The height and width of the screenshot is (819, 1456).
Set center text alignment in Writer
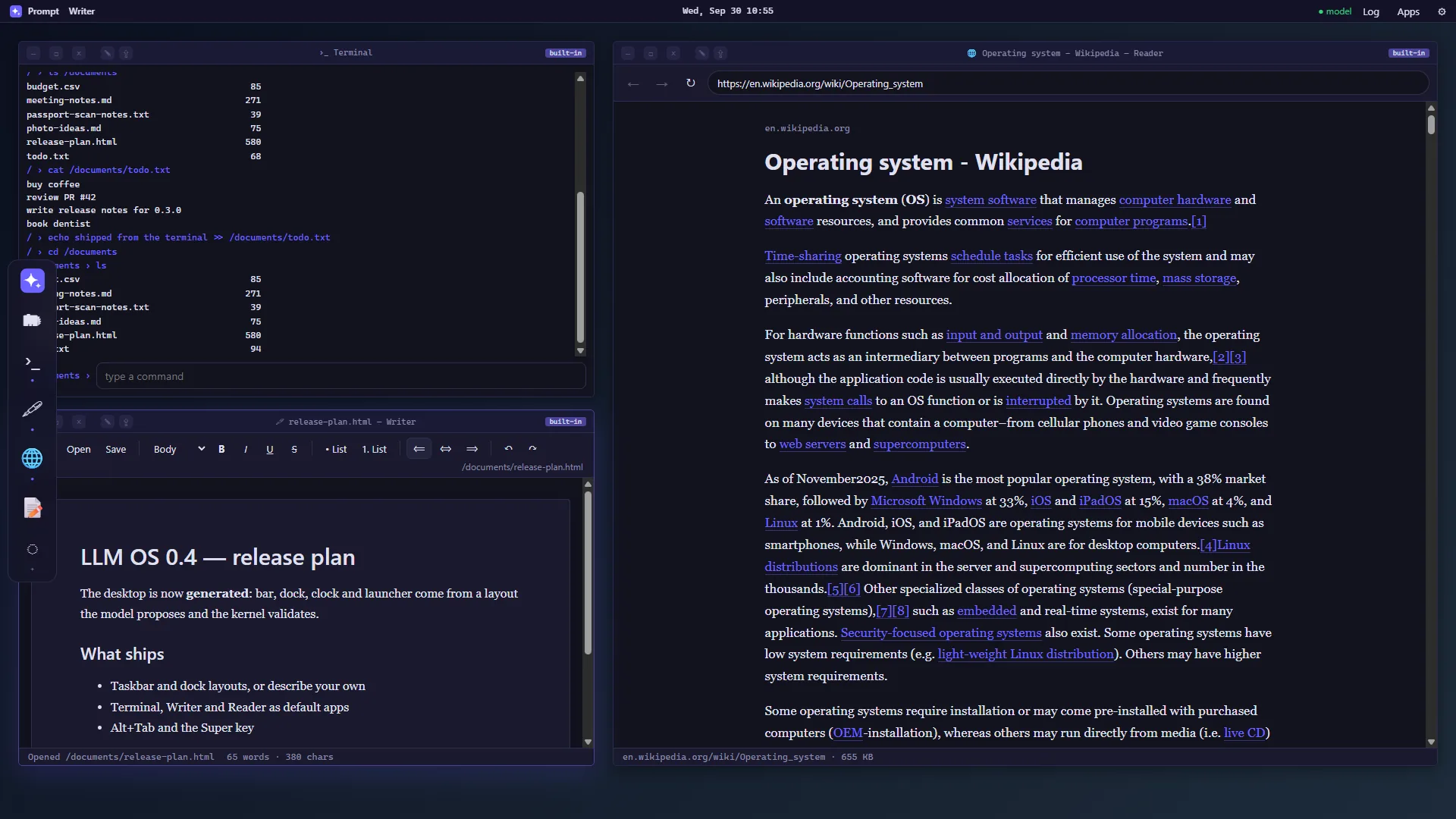point(446,449)
